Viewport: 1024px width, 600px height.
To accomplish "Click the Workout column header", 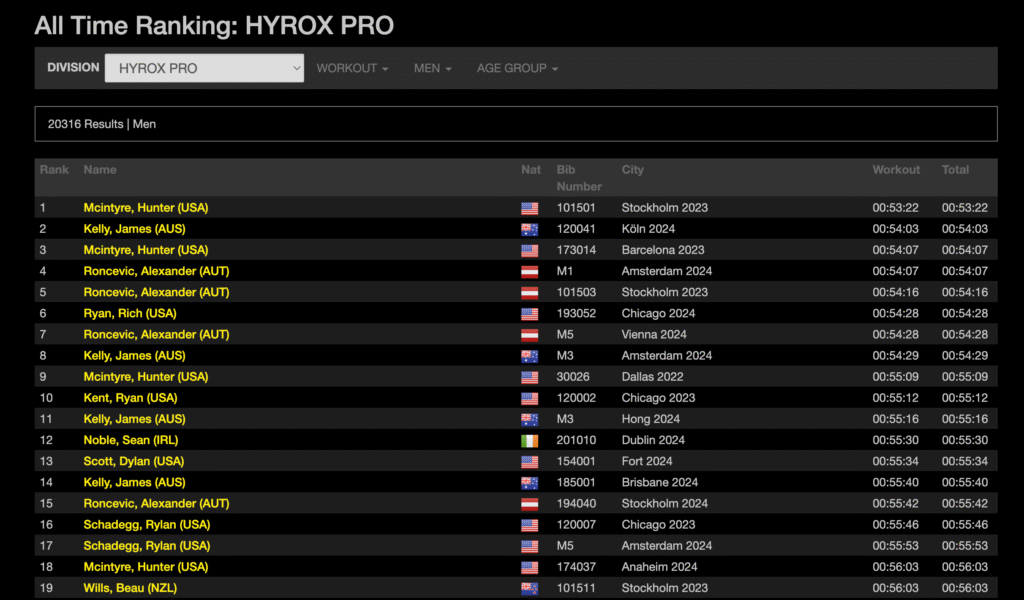I will (896, 170).
